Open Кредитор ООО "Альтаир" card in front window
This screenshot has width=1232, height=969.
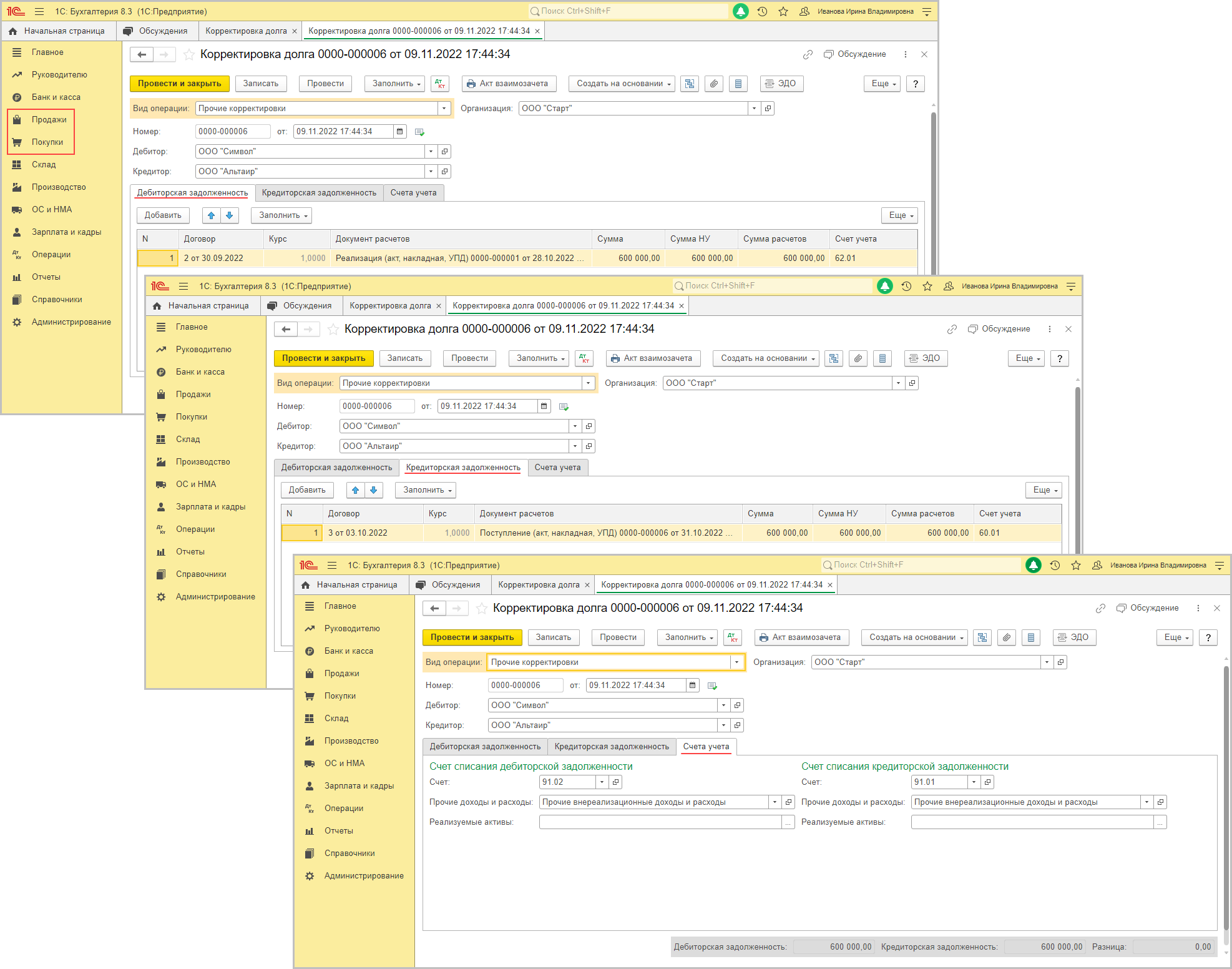tap(737, 726)
